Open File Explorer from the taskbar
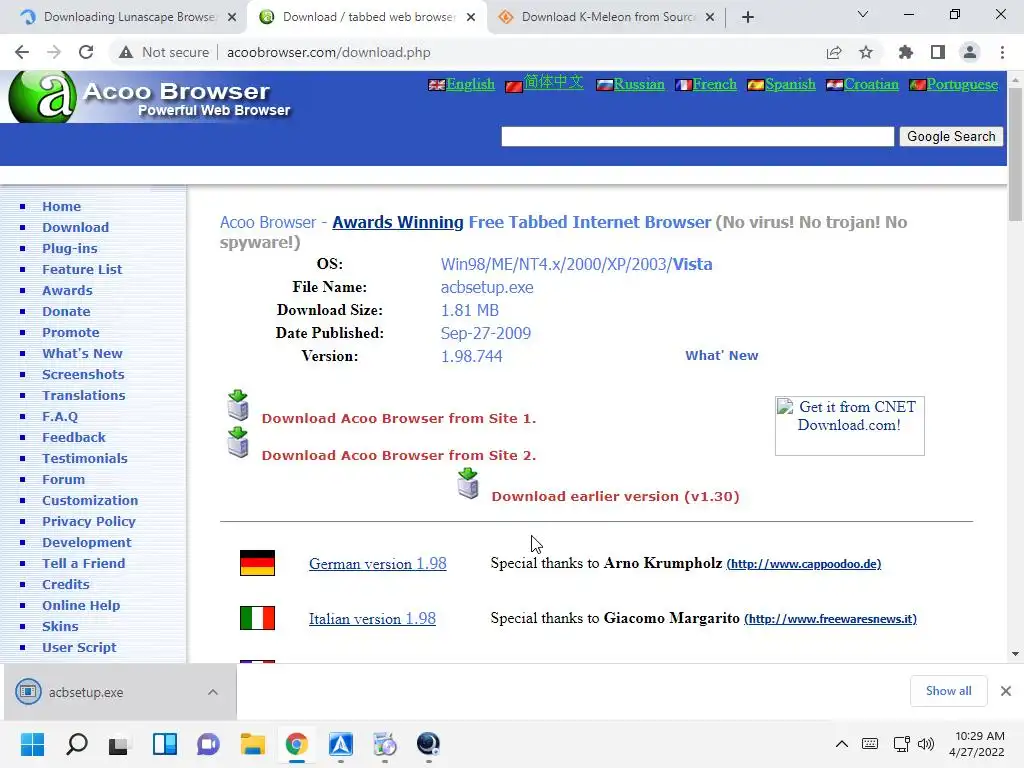 point(253,744)
